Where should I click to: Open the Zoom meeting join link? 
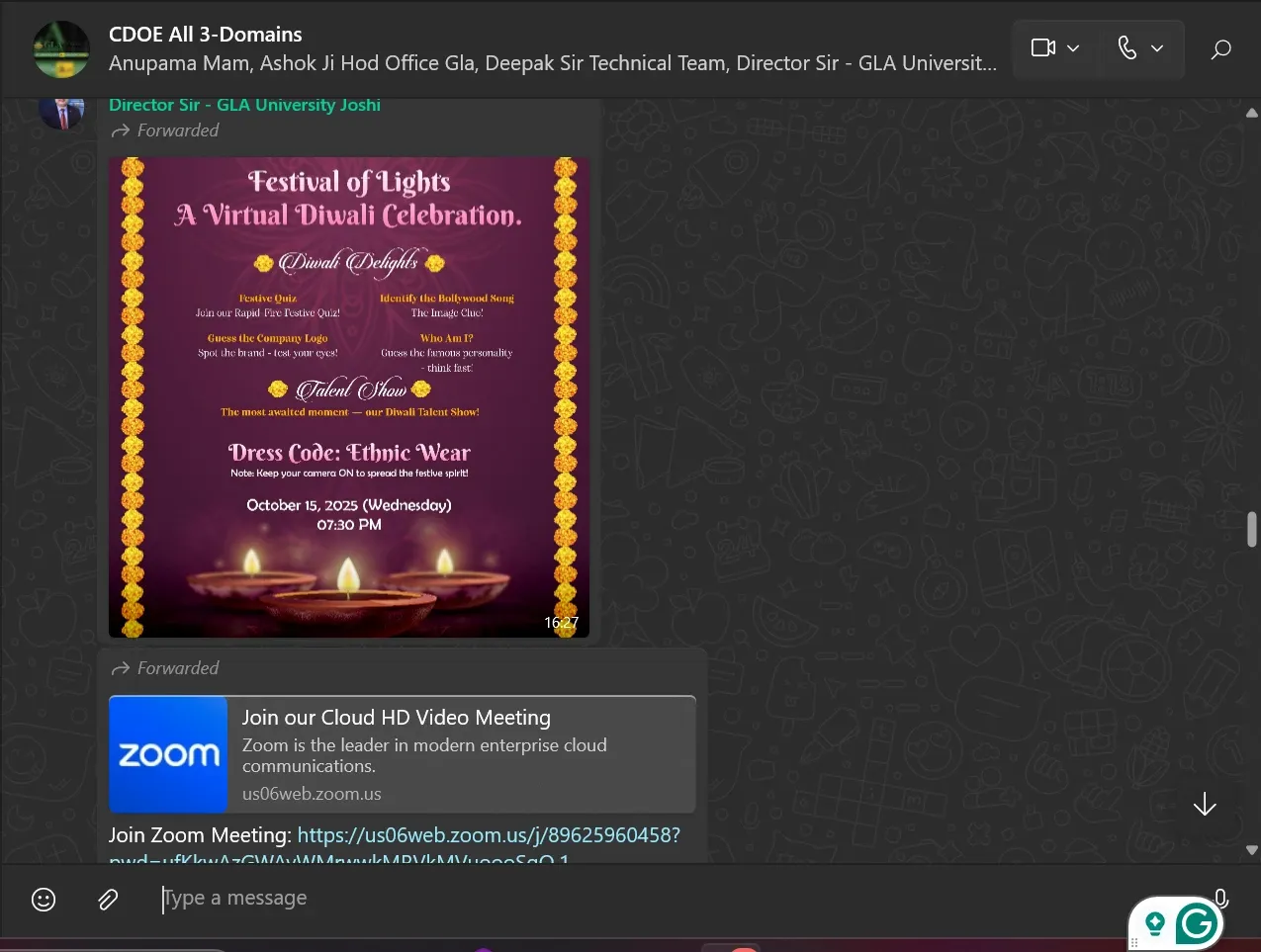(x=489, y=835)
